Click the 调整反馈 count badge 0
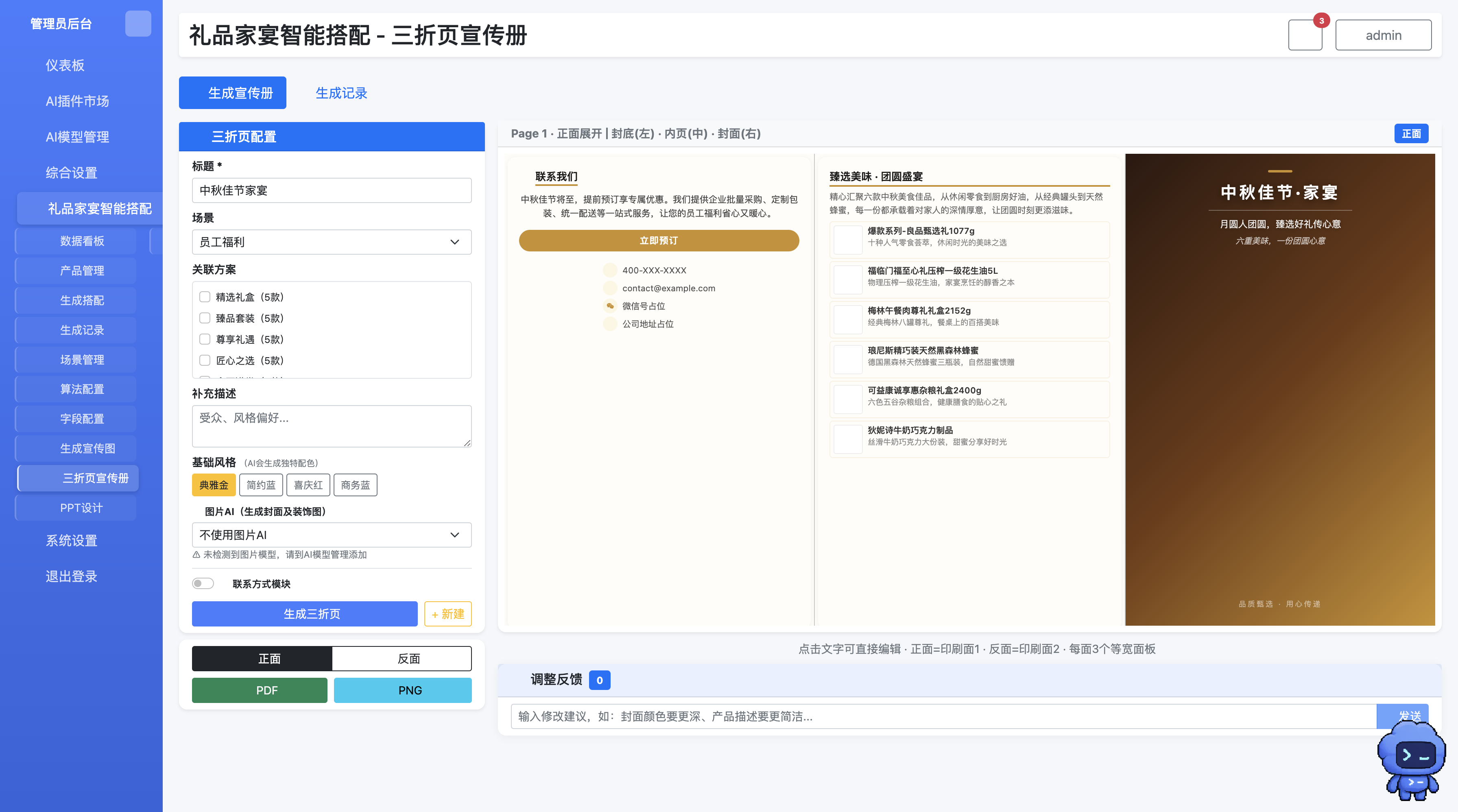The width and height of the screenshot is (1458, 812). [x=599, y=680]
